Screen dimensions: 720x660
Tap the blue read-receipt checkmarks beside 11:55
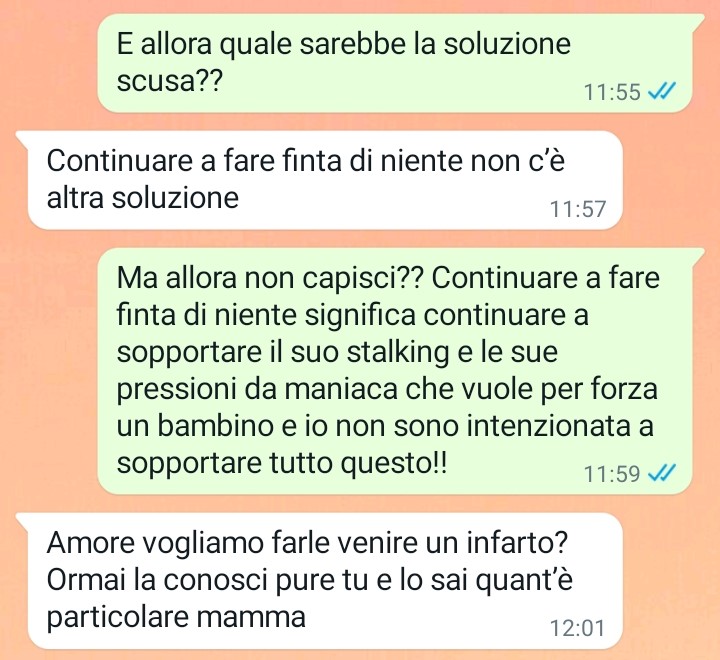coord(662,91)
